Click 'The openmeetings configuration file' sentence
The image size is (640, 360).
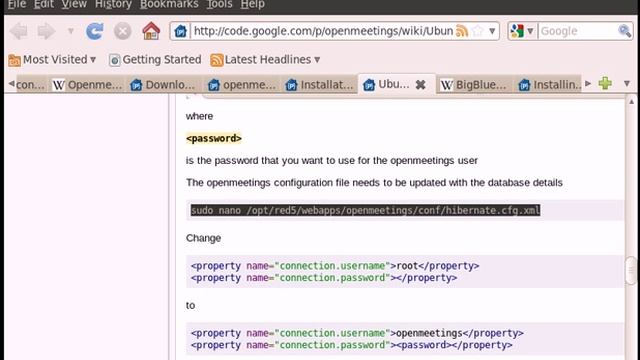tap(374, 182)
